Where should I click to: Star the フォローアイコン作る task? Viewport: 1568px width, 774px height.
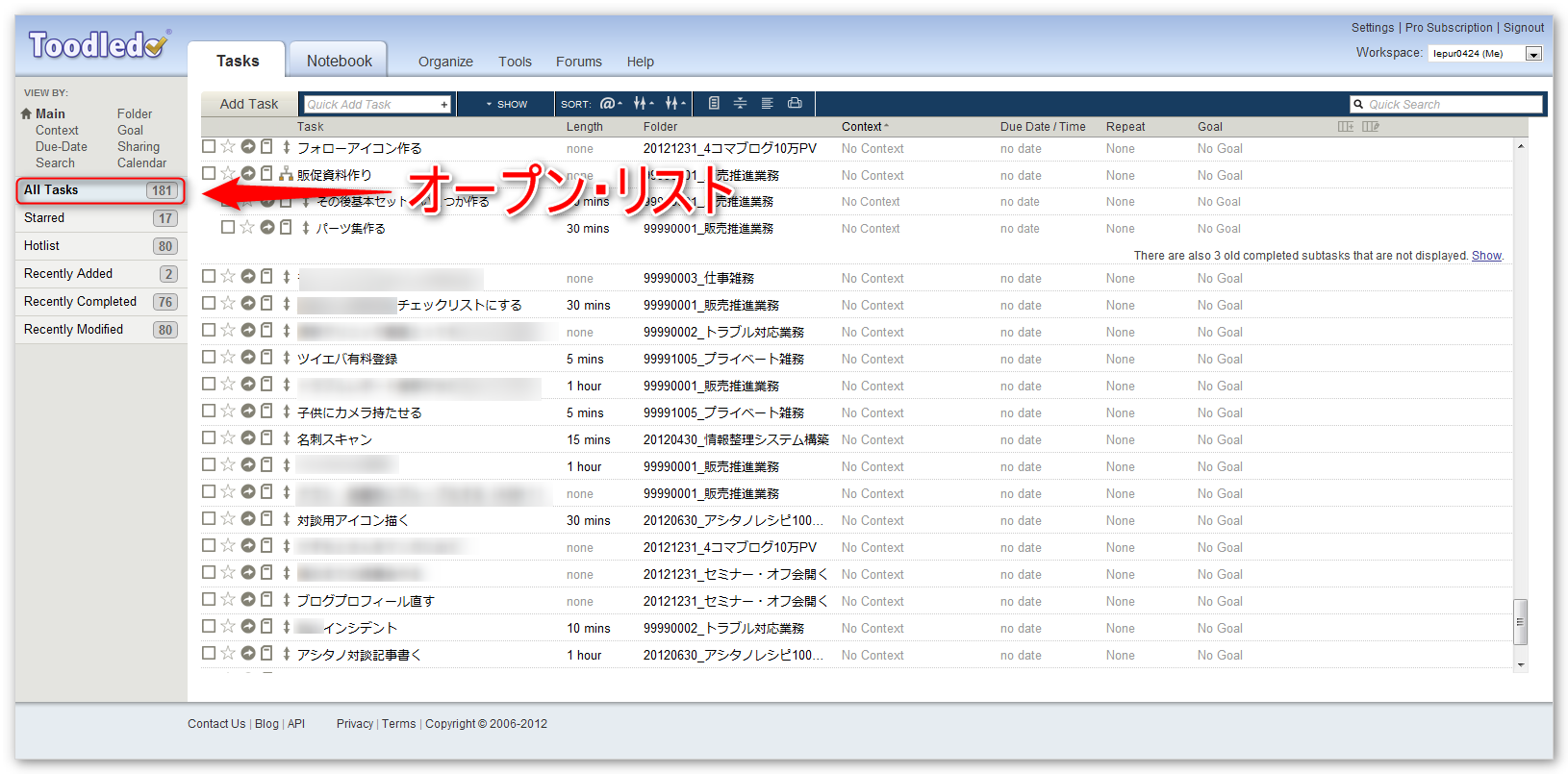228,146
